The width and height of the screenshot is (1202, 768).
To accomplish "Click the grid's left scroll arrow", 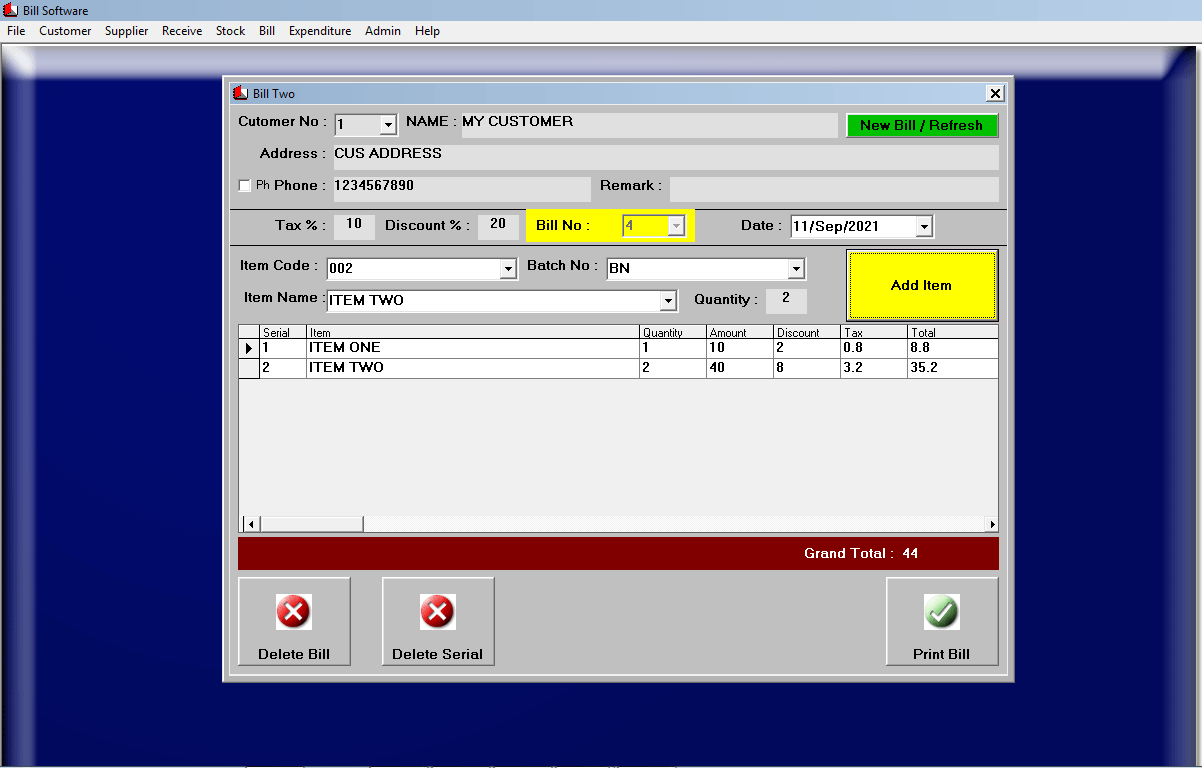I will coord(251,524).
